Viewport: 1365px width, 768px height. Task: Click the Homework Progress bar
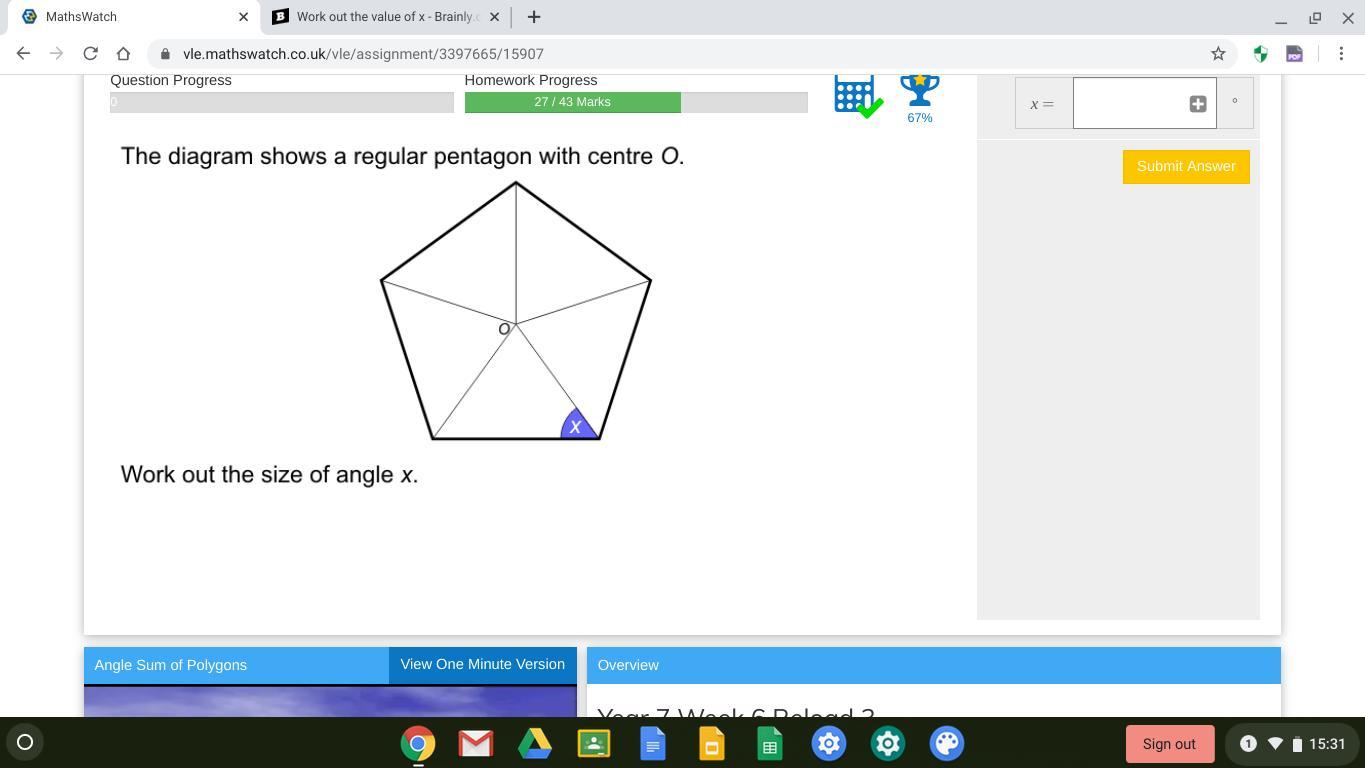pos(636,102)
